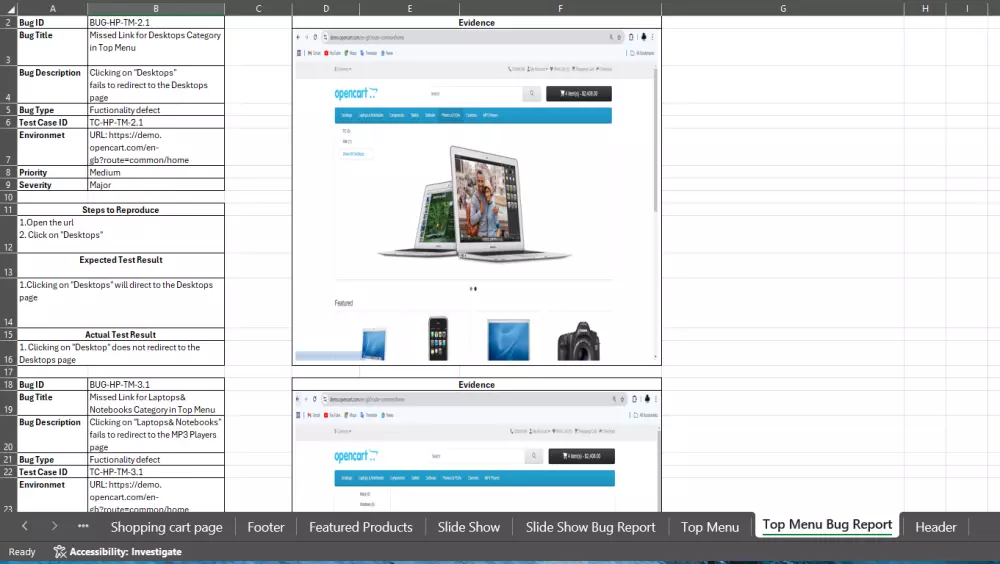Select first 'Fuctionality defect' cell in row 5
The width and height of the screenshot is (1000, 564).
tap(156, 110)
